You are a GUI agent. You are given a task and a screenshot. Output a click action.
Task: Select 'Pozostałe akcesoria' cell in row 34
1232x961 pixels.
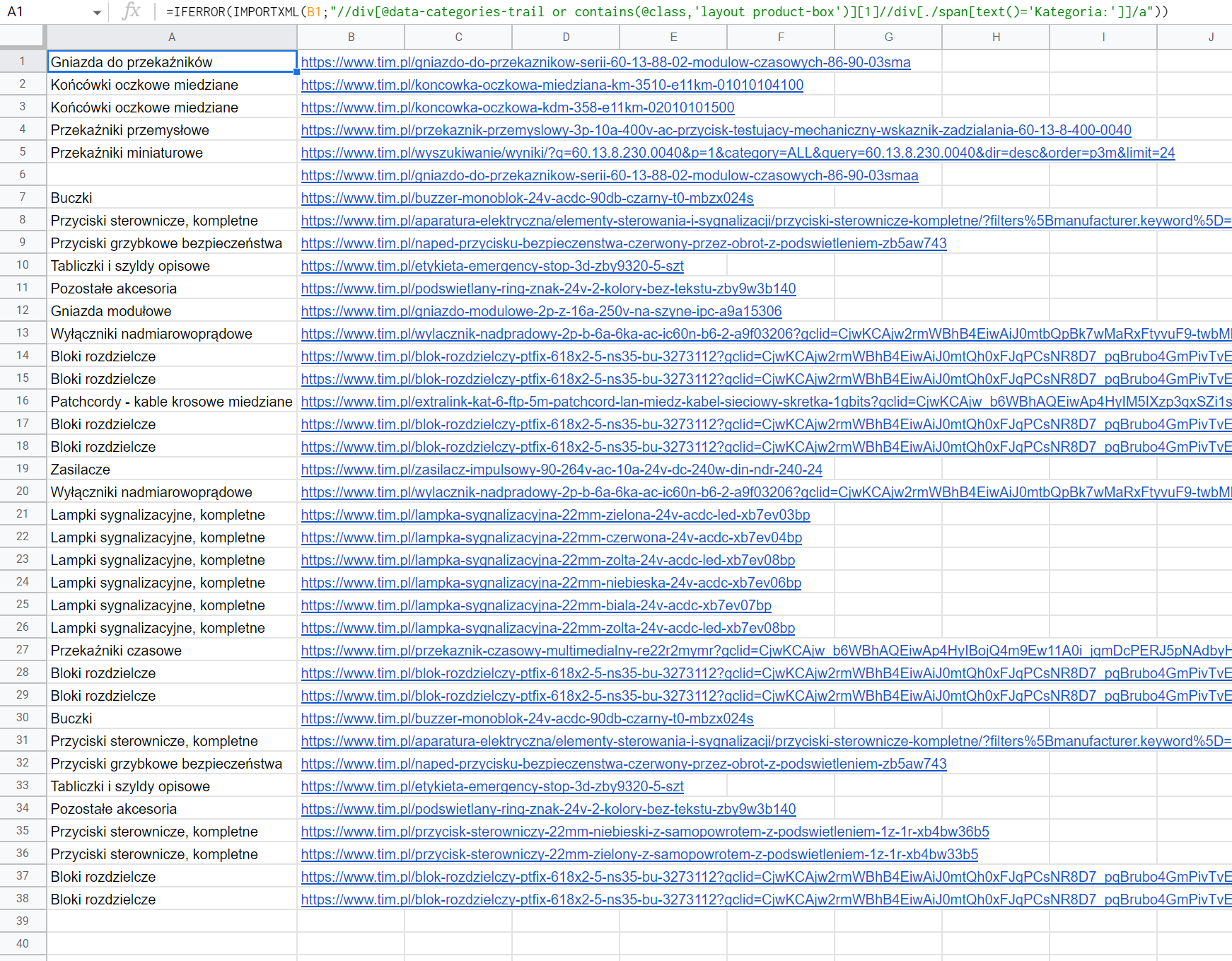point(172,809)
